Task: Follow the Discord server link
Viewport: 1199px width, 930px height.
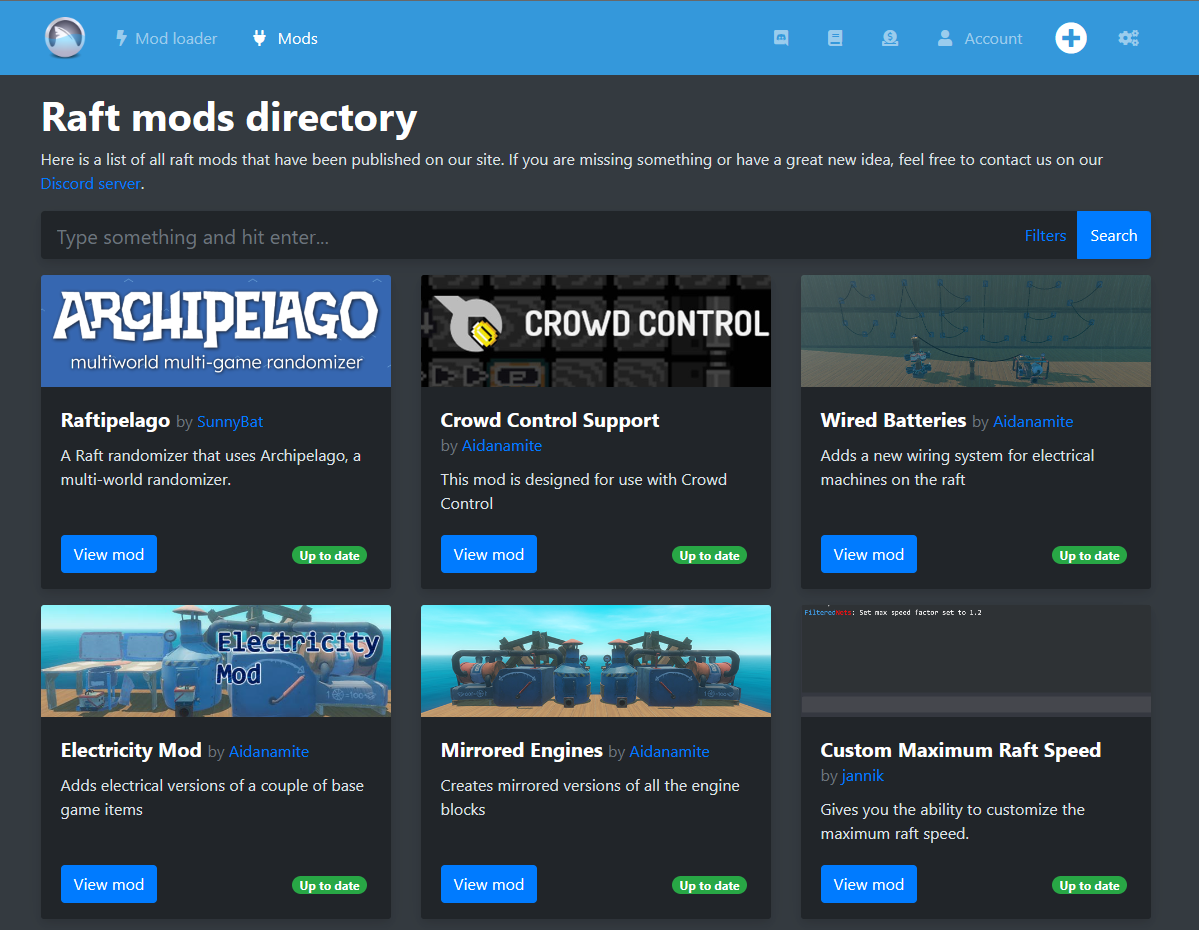Action: pos(90,184)
